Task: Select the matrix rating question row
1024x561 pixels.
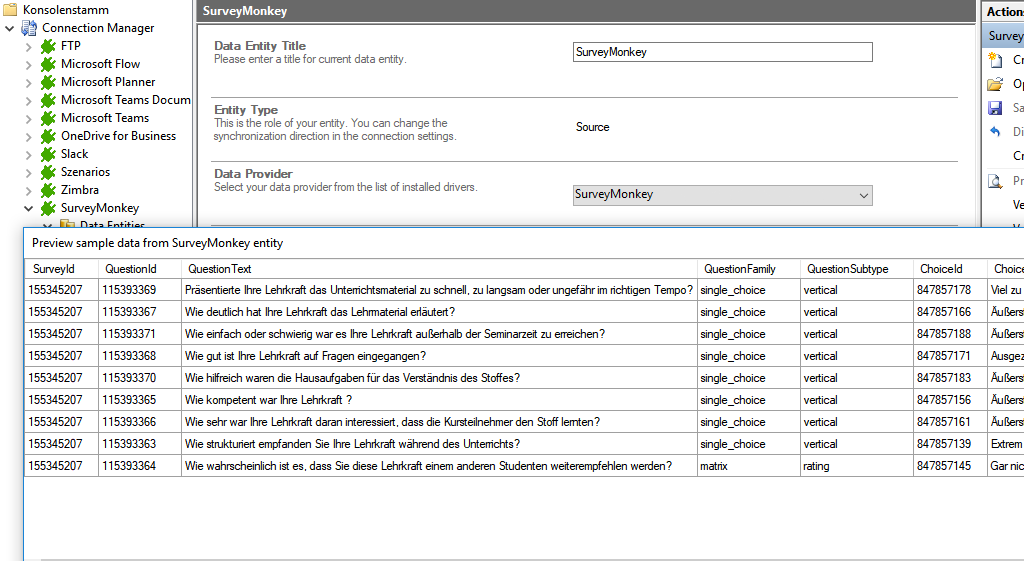Action: tap(428, 466)
